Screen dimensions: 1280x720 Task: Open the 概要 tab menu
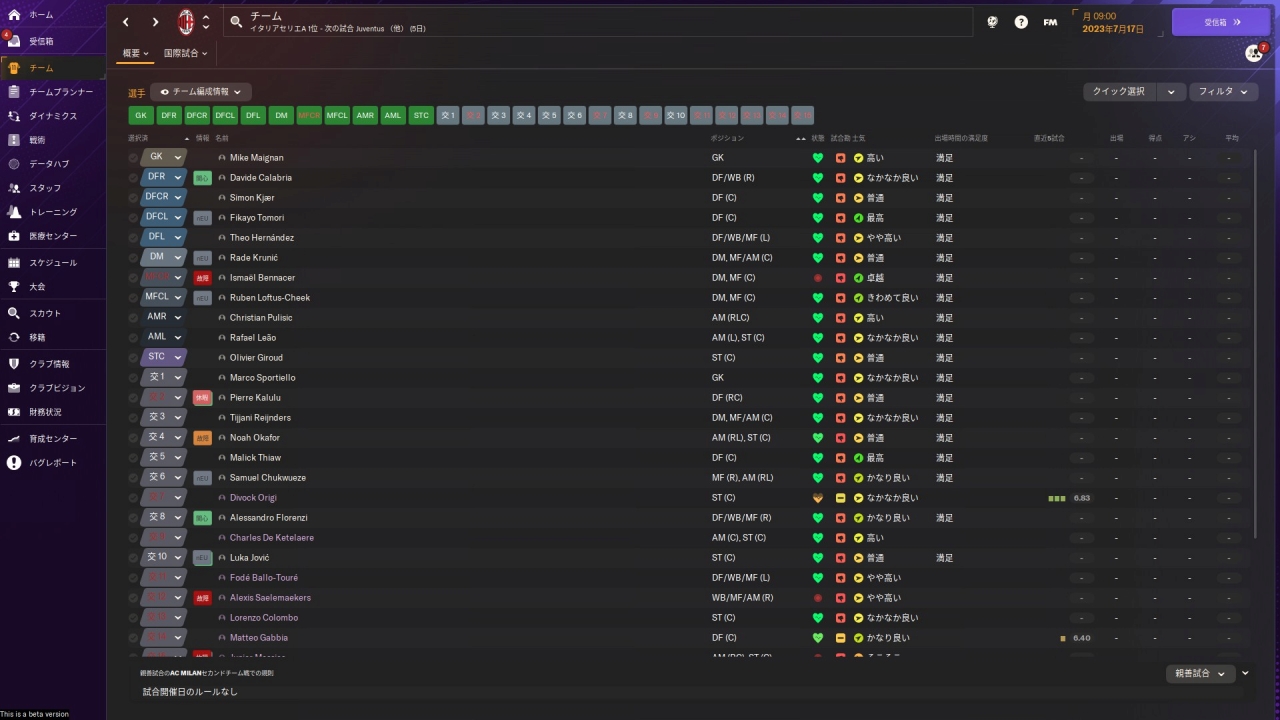[135, 53]
